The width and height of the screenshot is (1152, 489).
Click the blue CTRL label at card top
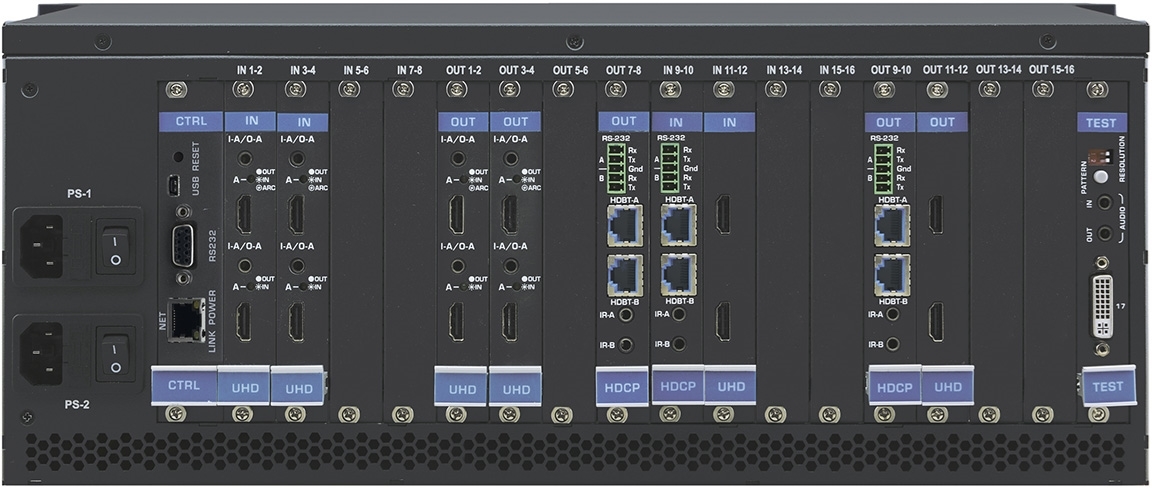point(190,122)
